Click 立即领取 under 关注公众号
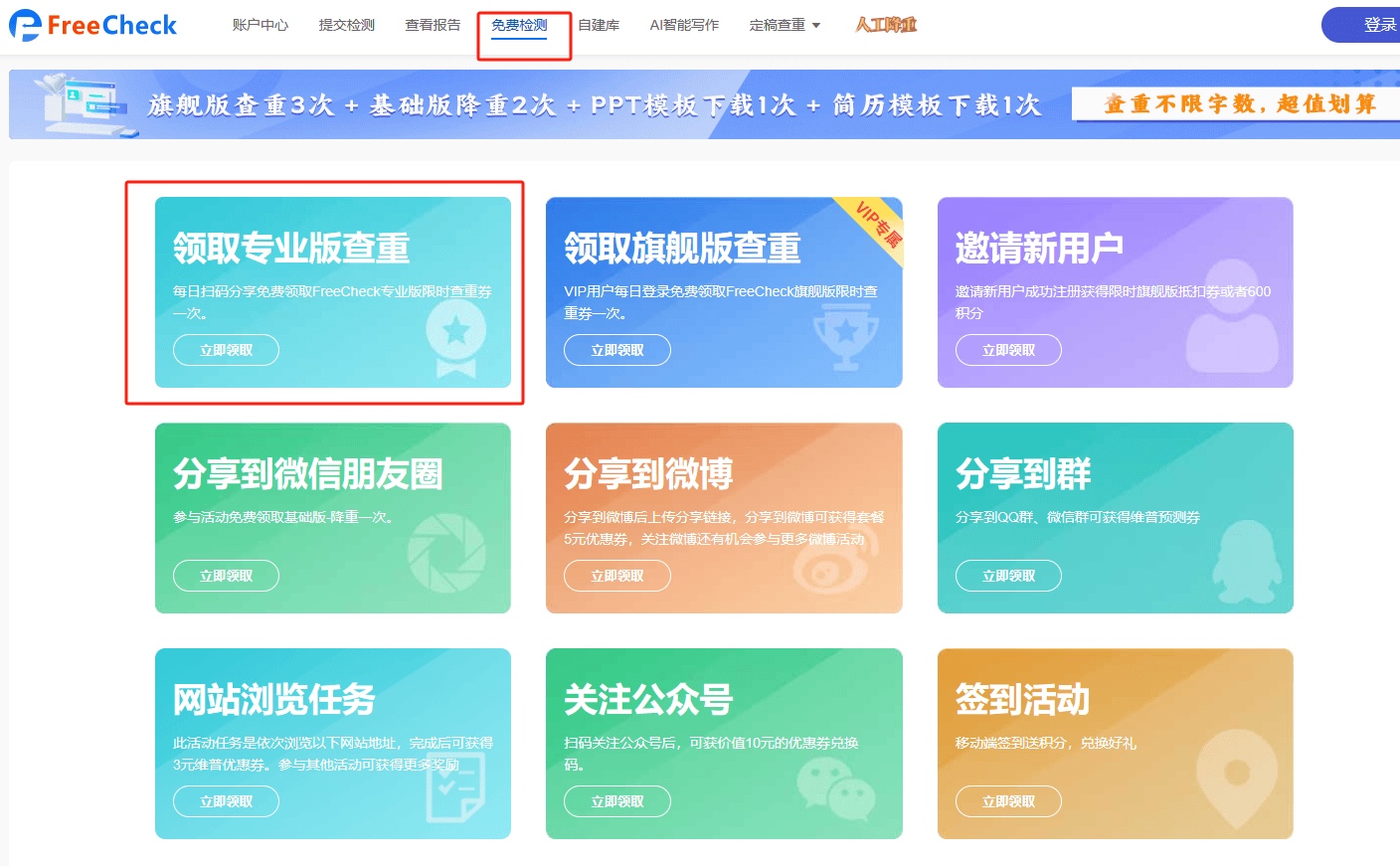This screenshot has width=1400, height=866. [617, 801]
